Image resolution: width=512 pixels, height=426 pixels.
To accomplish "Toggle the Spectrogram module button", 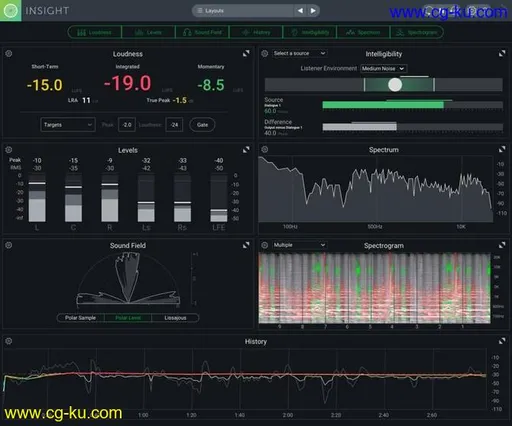I will pos(417,32).
